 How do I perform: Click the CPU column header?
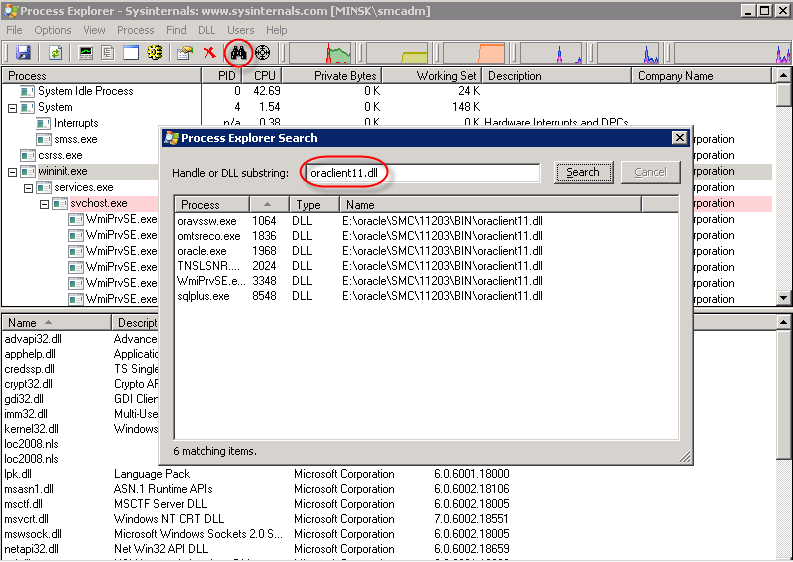pos(261,76)
